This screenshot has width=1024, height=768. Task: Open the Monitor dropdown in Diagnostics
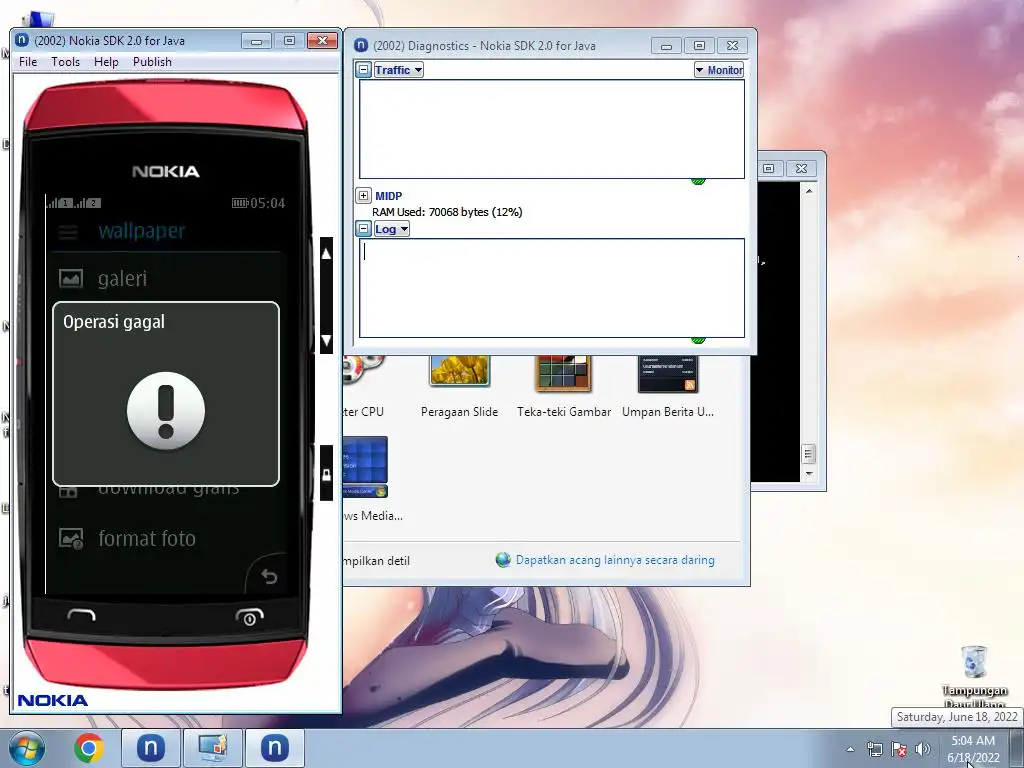coord(719,70)
